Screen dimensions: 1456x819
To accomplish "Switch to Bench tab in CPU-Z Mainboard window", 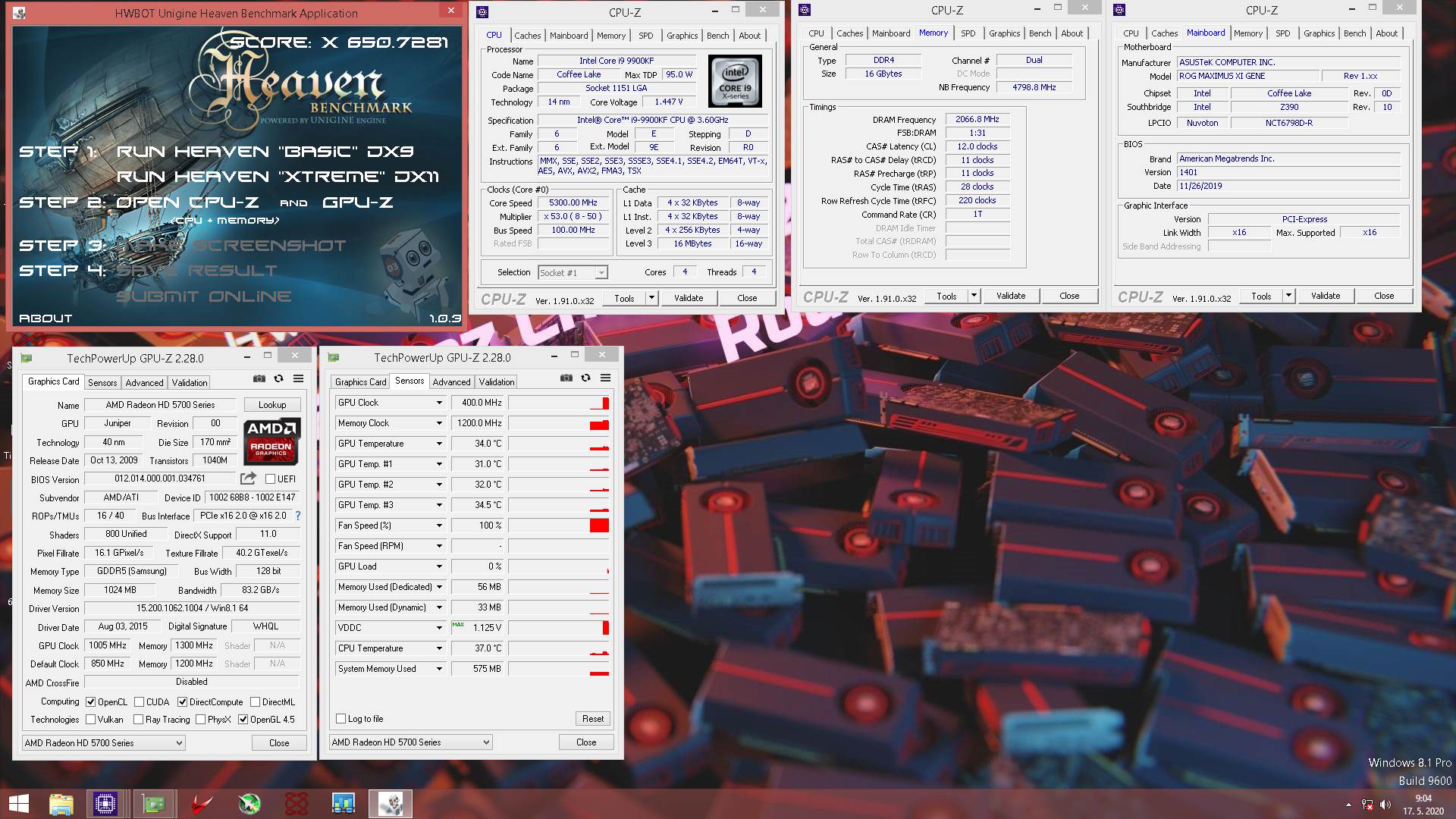I will [x=1355, y=33].
